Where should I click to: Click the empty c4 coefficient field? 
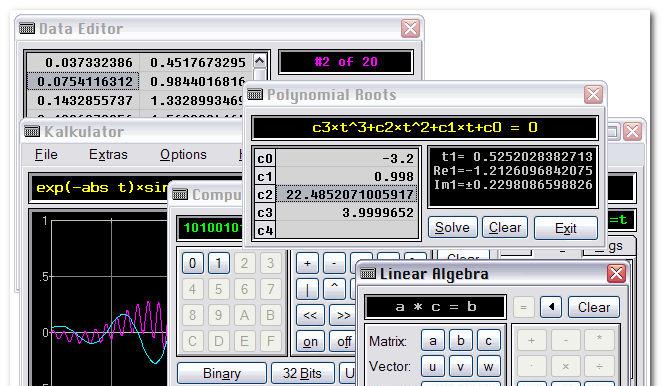(347, 231)
